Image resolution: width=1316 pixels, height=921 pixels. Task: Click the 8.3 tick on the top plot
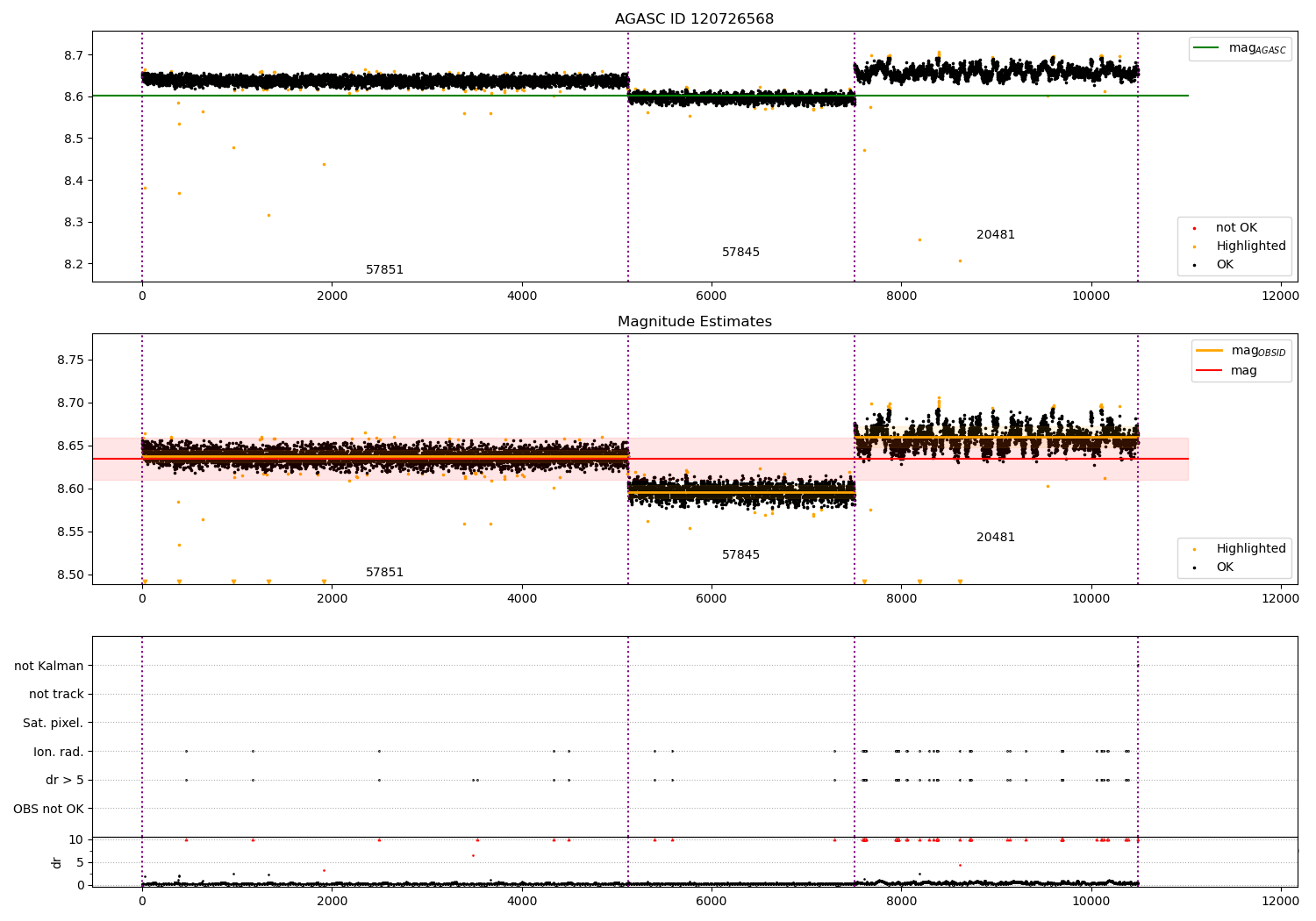click(74, 223)
